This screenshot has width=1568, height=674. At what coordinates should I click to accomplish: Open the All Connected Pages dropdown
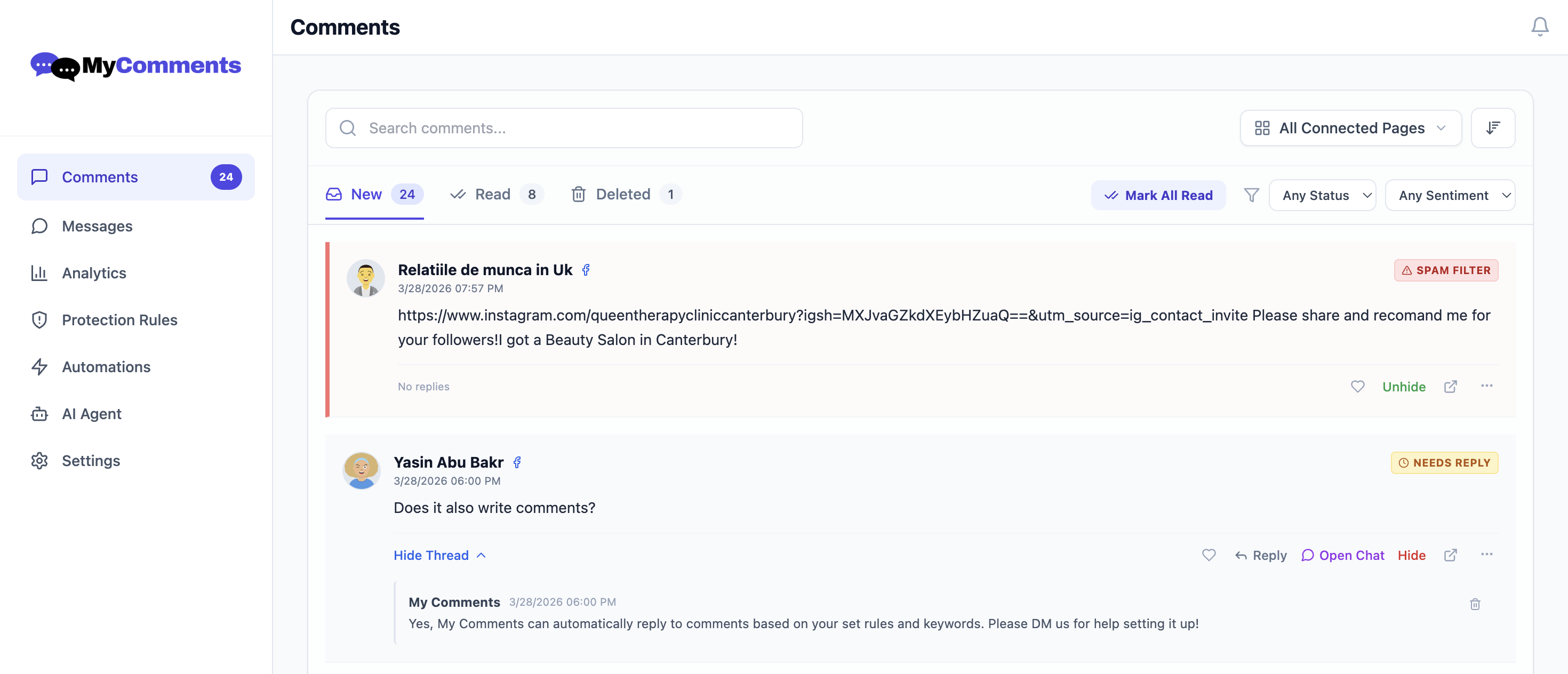[1350, 128]
